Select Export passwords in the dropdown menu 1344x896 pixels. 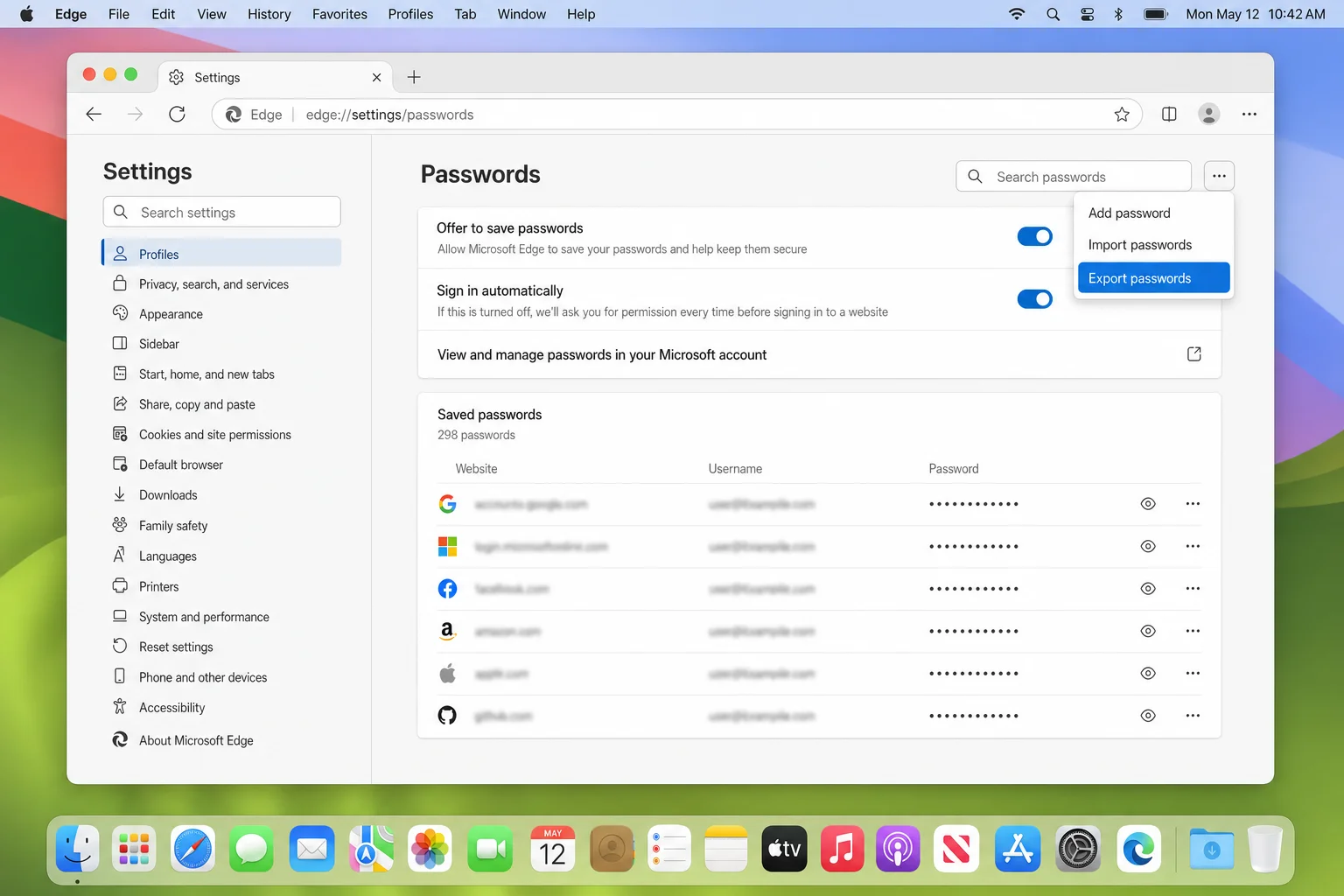[x=1153, y=277]
